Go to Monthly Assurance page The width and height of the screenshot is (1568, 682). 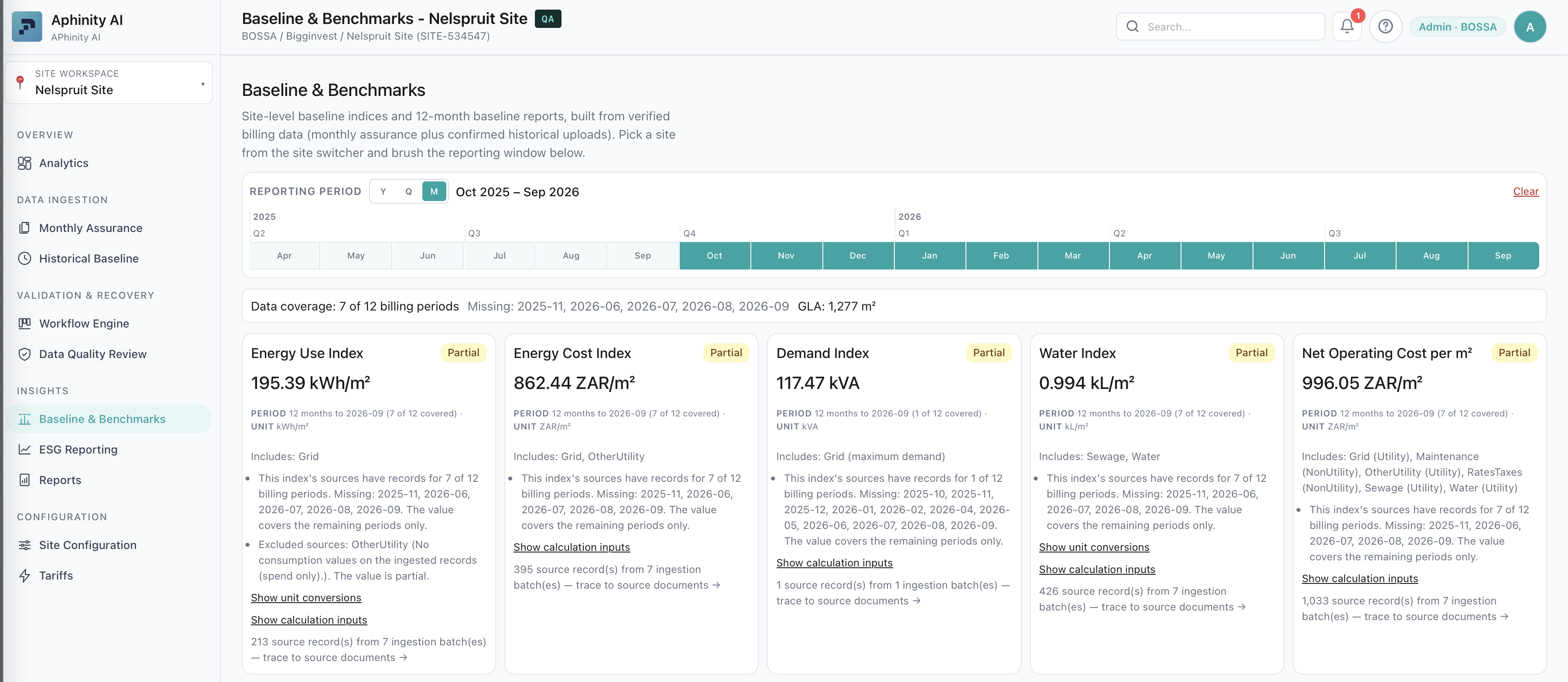(108, 228)
